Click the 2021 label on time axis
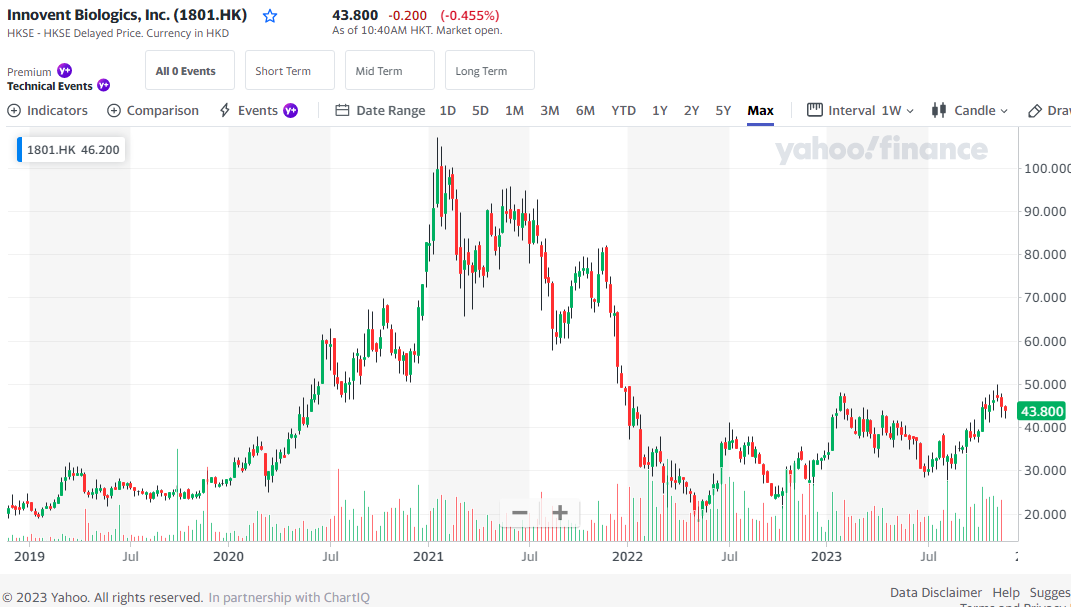The image size is (1071, 607). coord(428,556)
